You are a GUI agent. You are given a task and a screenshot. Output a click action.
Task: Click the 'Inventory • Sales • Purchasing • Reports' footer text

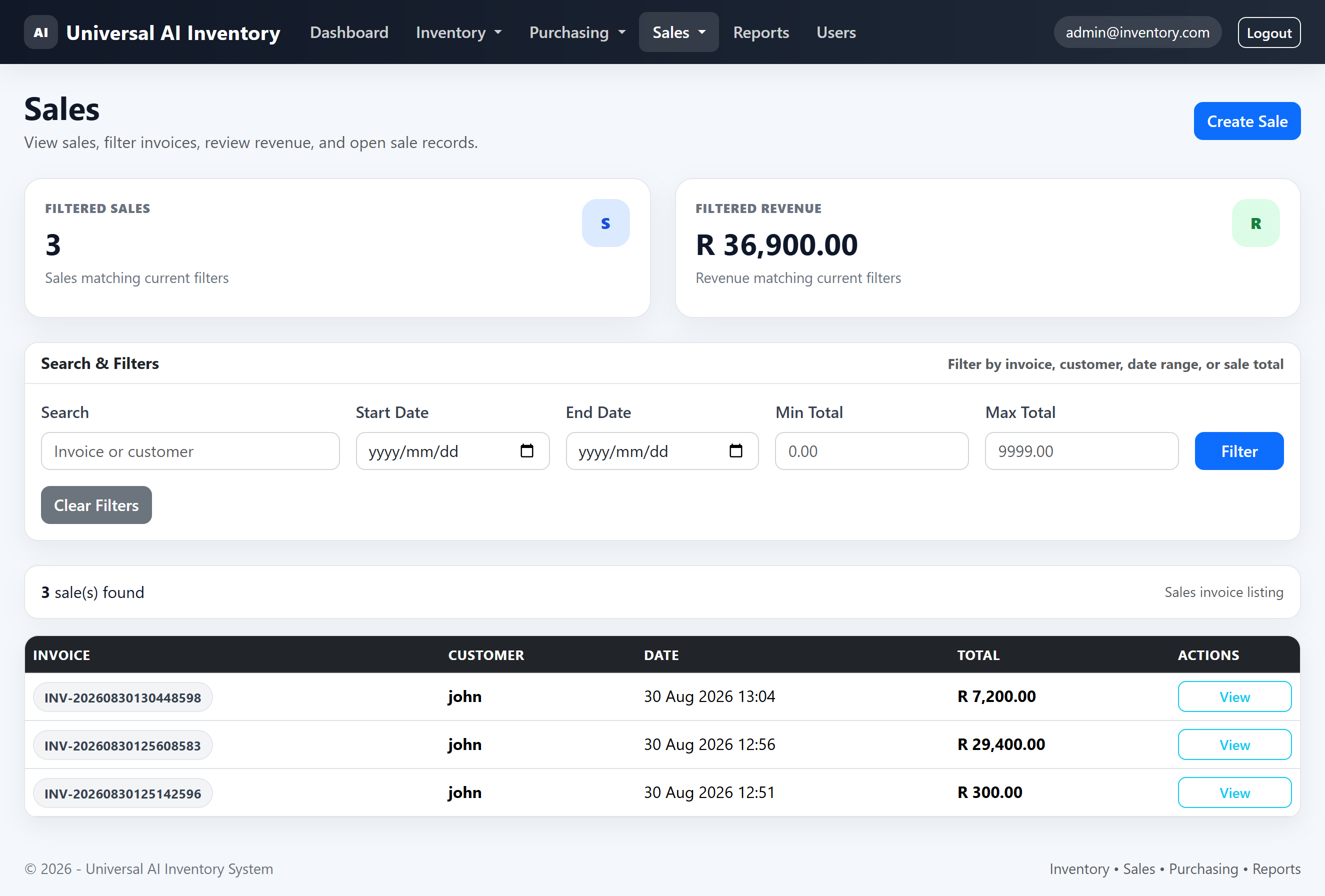point(1175,868)
